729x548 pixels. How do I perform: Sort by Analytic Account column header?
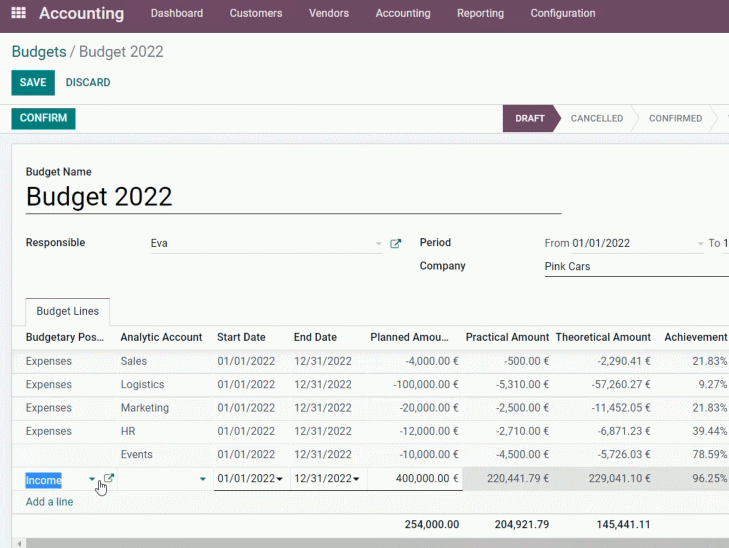pos(161,337)
